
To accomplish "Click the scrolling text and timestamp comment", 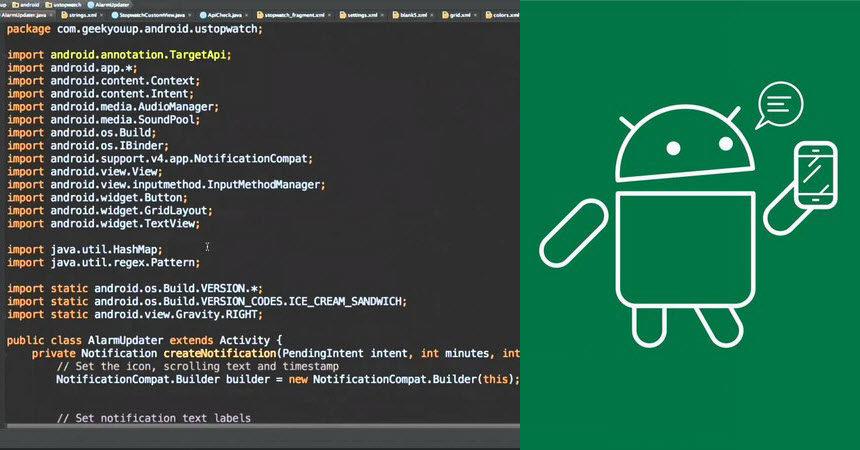I will (x=197, y=367).
